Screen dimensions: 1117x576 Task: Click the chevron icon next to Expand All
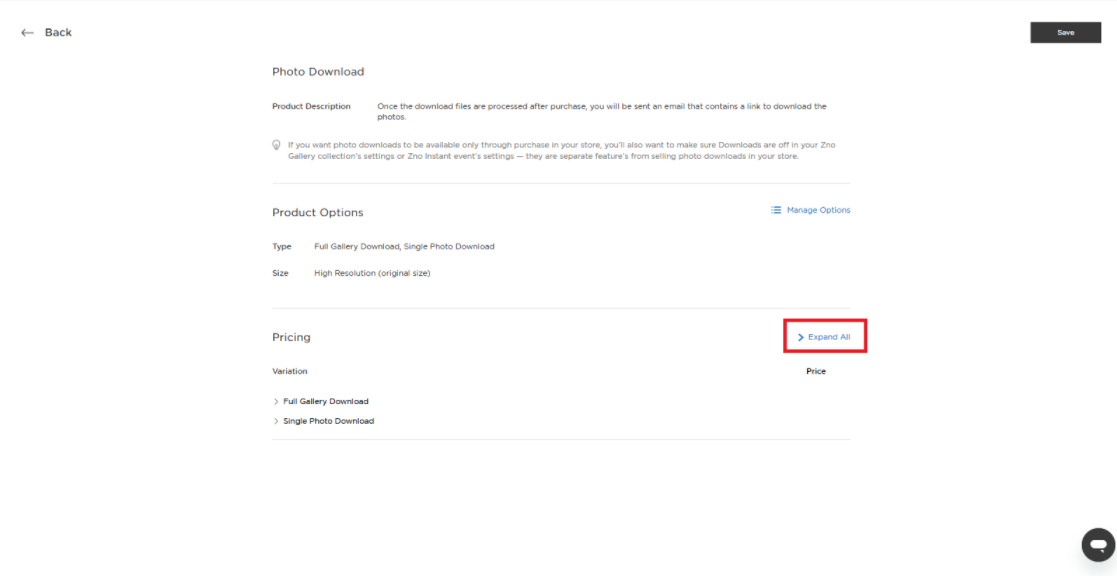[801, 338]
